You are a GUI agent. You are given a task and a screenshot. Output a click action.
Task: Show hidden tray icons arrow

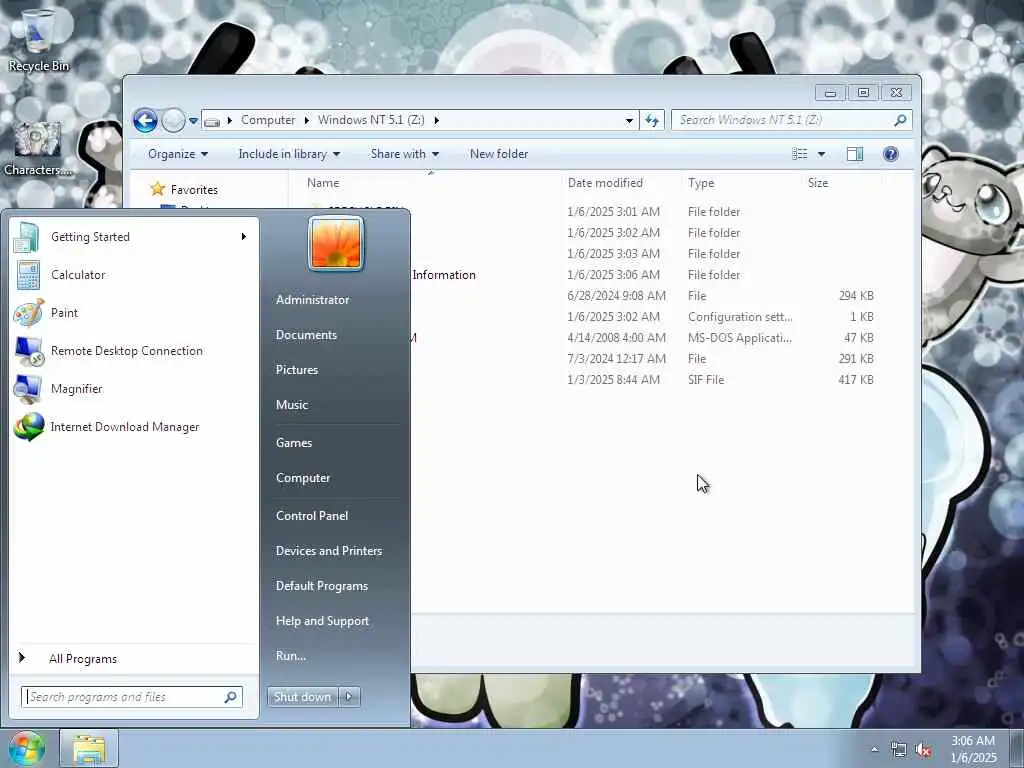click(874, 750)
